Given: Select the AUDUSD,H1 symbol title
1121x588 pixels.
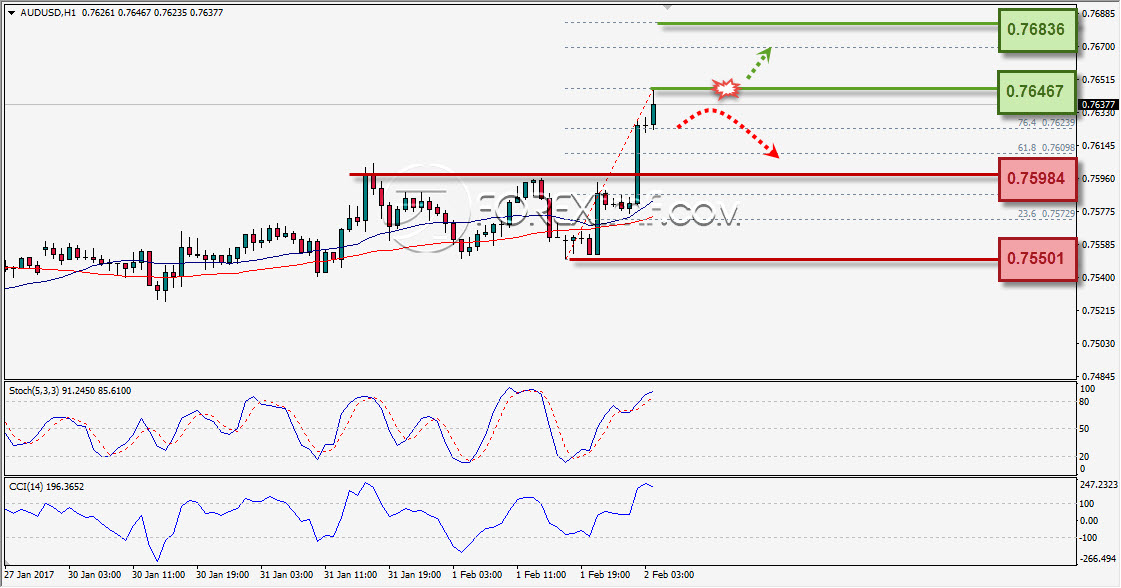Looking at the screenshot, I should pyautogui.click(x=48, y=13).
